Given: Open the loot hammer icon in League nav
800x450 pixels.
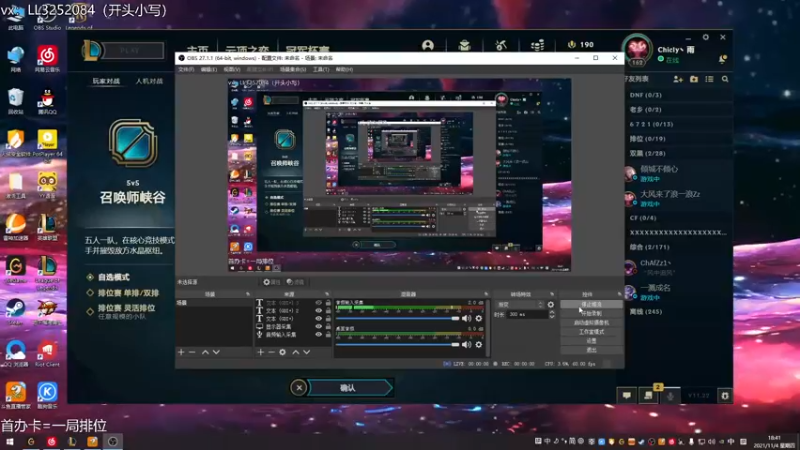Looking at the screenshot, I should pos(501,45).
